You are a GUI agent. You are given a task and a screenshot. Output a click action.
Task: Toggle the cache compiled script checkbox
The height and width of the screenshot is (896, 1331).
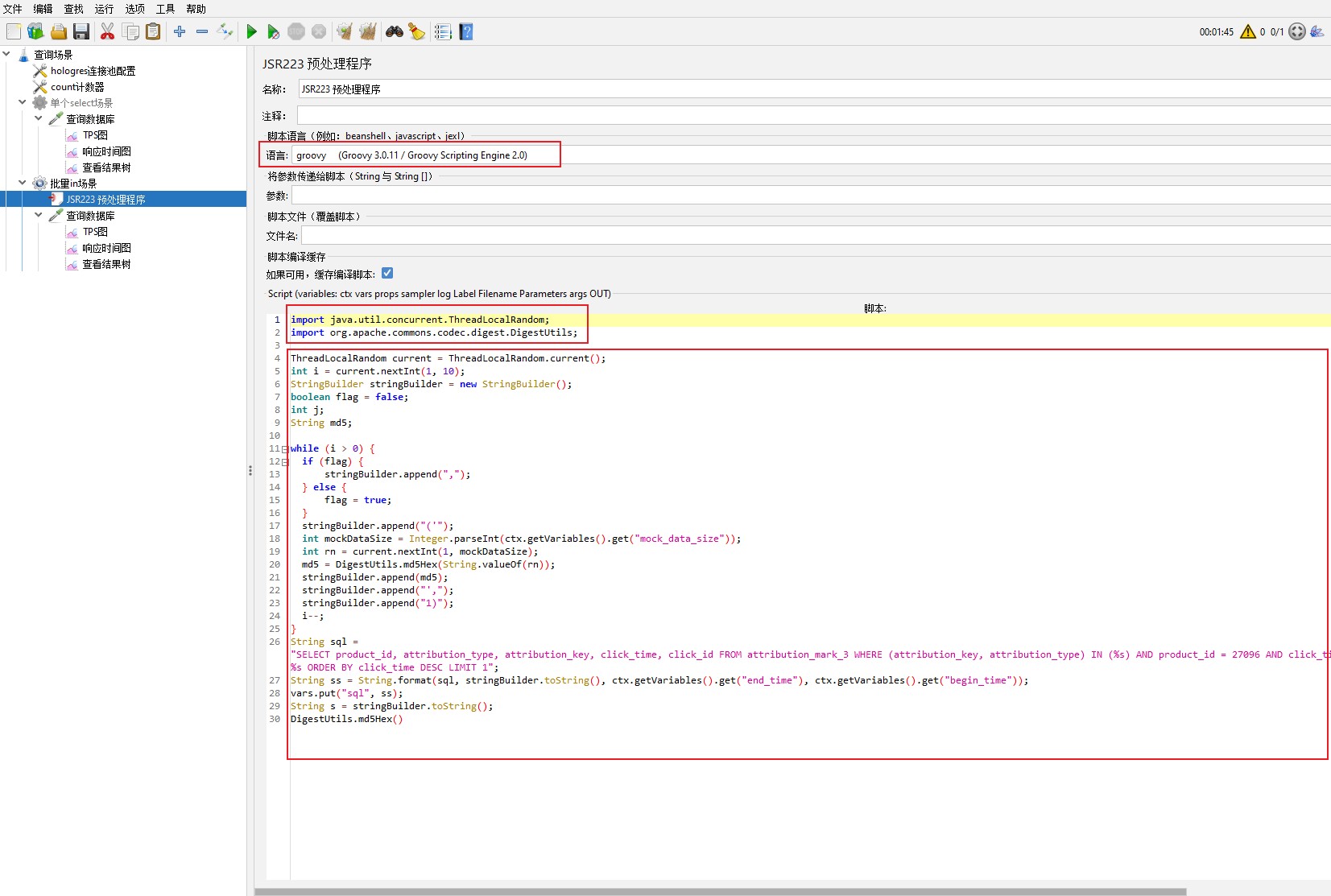(x=387, y=274)
